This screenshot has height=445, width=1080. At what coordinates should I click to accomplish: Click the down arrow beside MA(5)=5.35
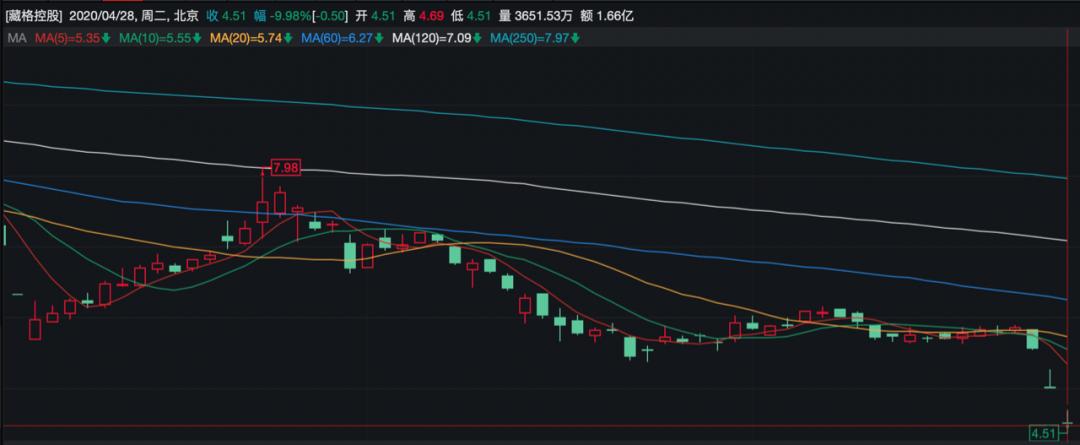(106, 39)
